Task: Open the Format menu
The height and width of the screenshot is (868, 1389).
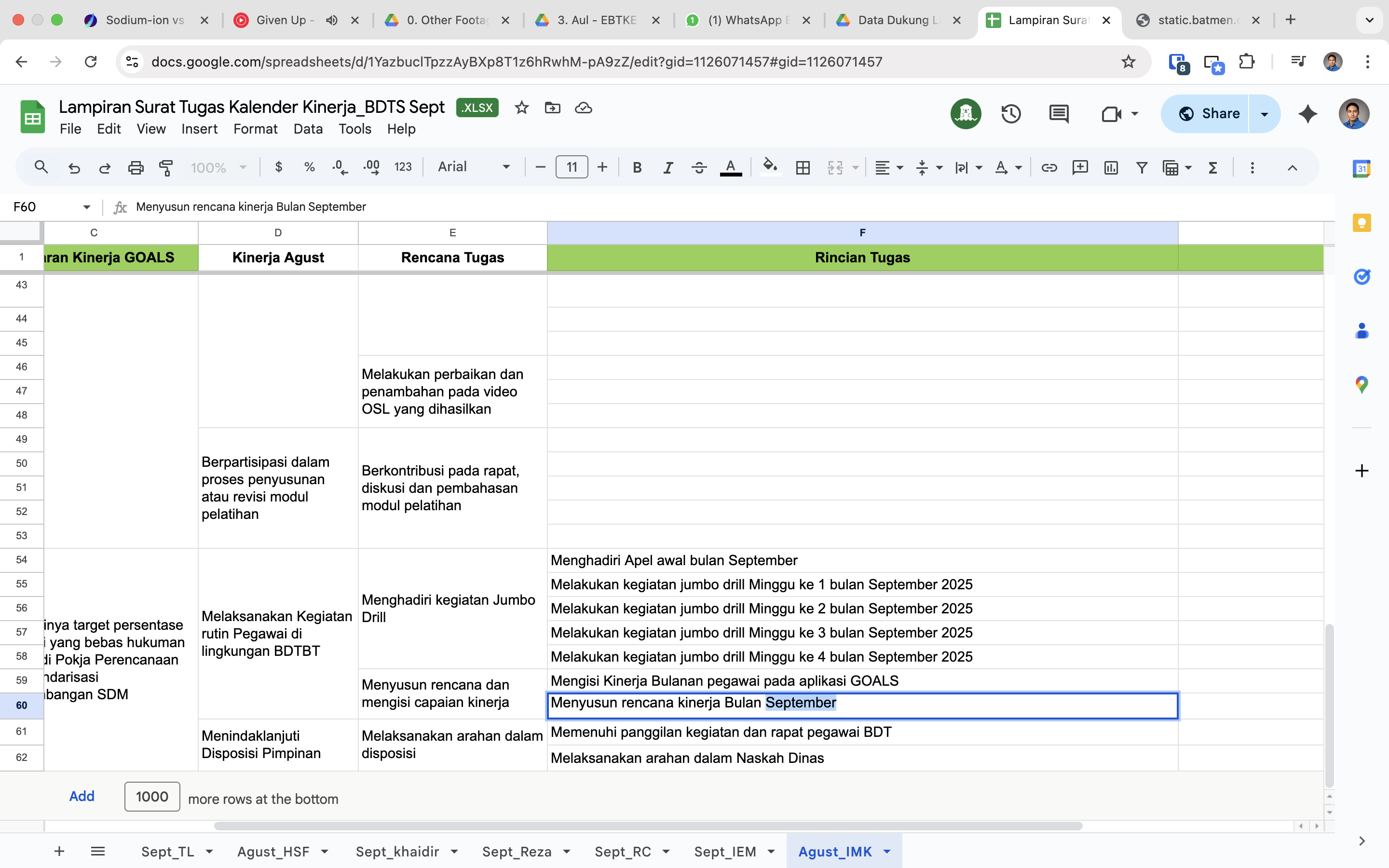Action: (255, 129)
